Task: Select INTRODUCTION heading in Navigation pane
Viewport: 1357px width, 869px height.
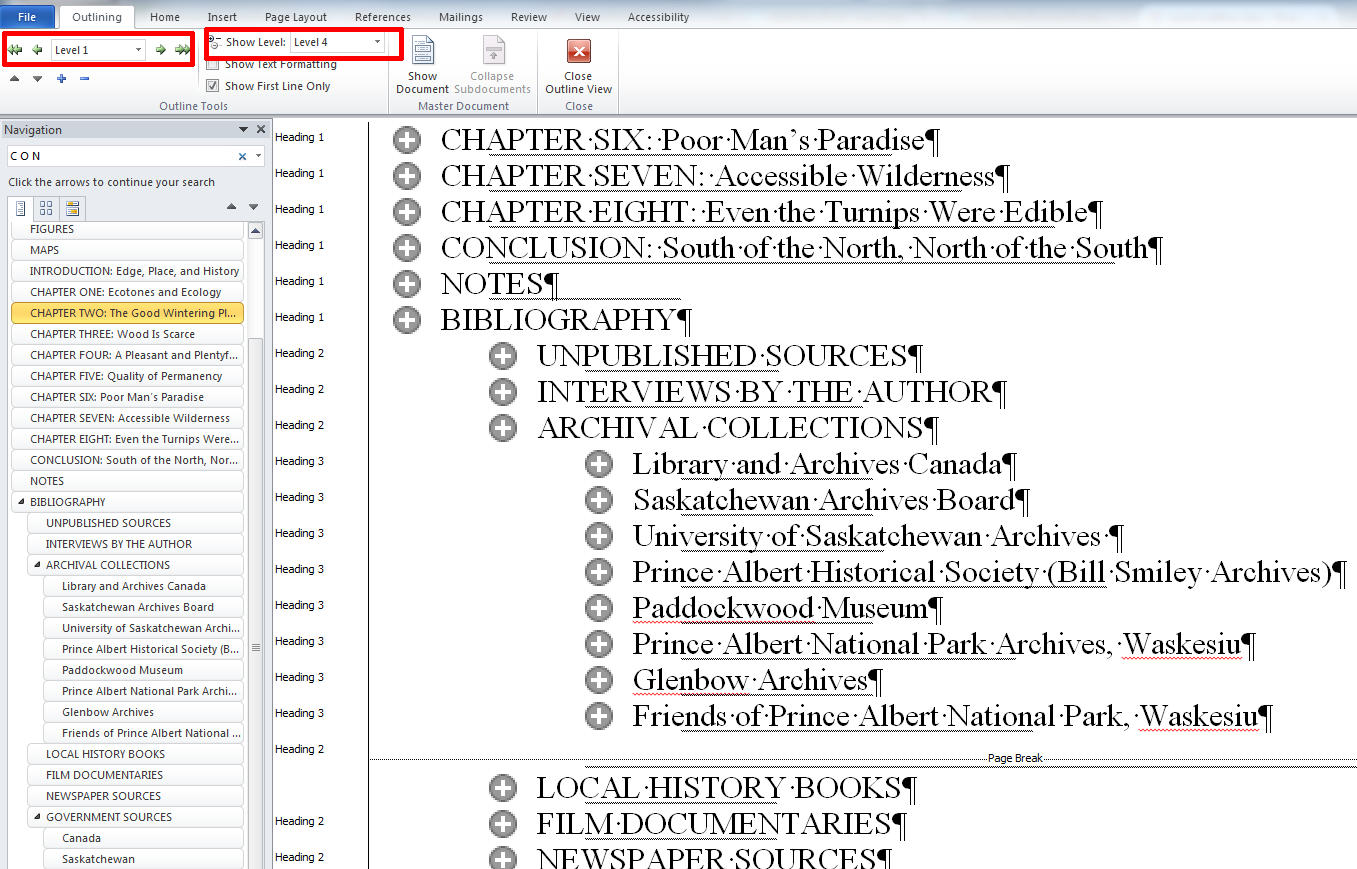Action: pos(128,271)
